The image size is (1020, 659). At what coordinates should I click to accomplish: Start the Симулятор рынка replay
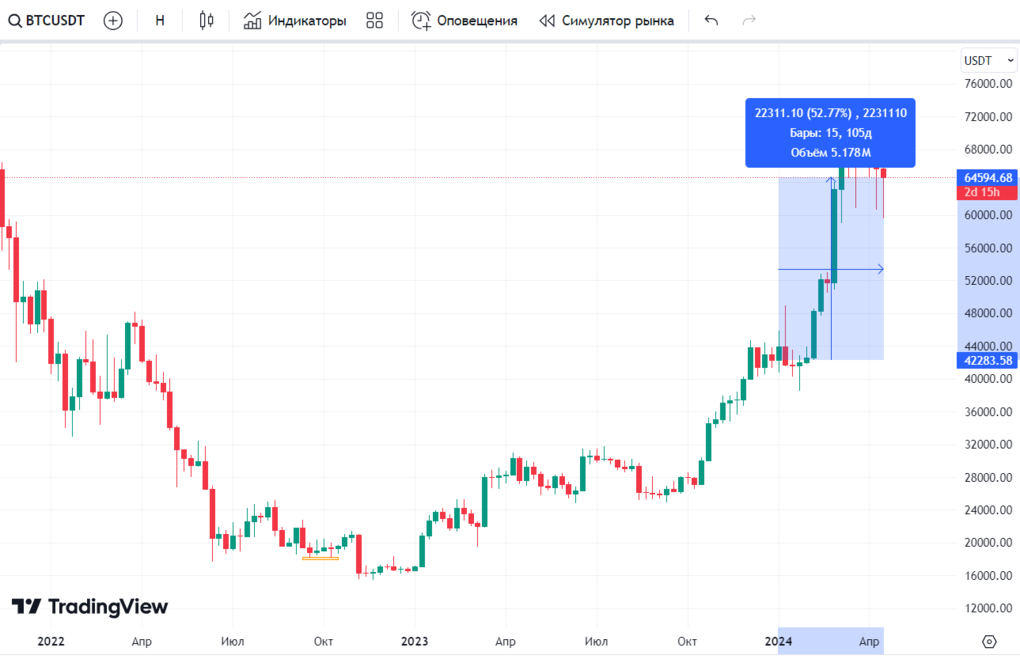pos(607,20)
